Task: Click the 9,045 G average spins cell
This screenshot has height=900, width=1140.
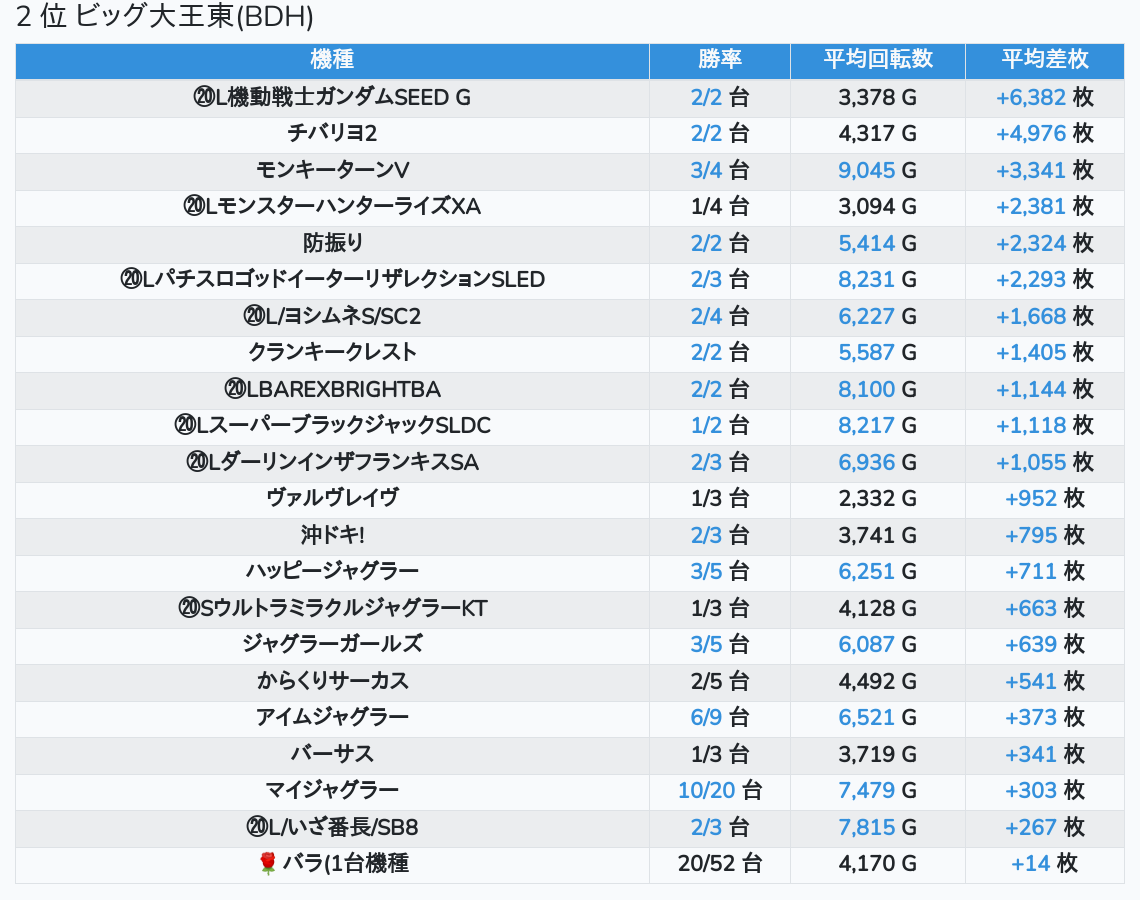Action: point(878,170)
